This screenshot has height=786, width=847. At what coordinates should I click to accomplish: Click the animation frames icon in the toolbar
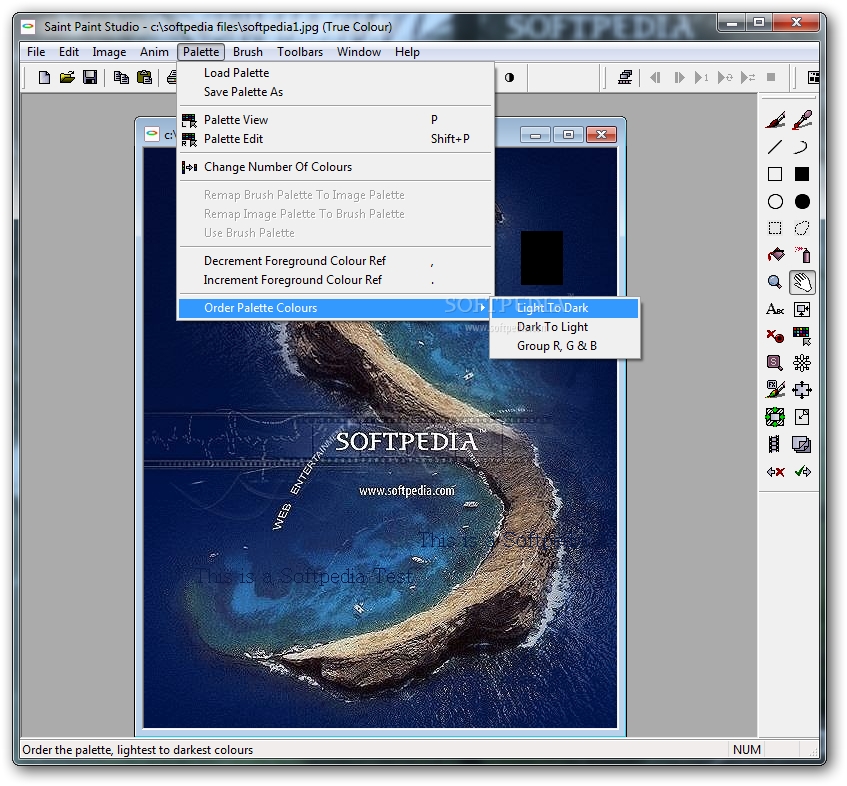click(625, 78)
